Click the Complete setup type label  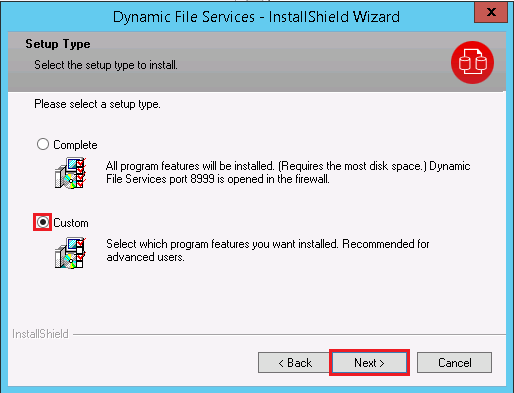[75, 145]
